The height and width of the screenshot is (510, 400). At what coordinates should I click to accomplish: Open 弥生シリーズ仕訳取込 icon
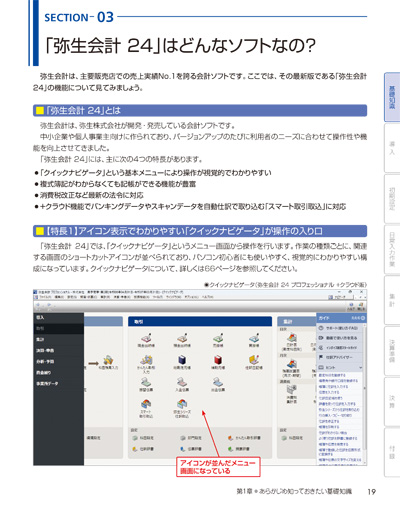pos(182,409)
